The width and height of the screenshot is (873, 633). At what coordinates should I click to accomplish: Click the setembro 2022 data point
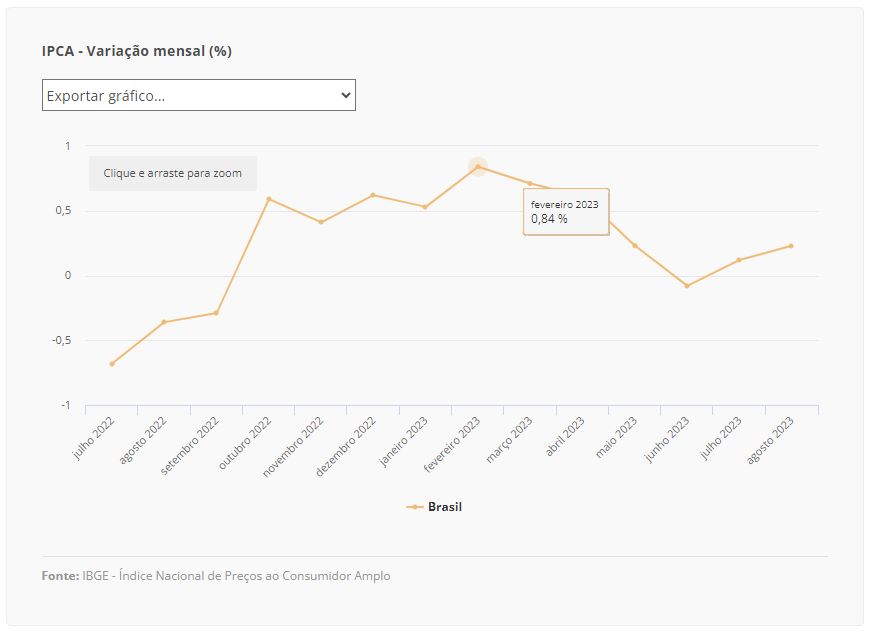point(216,313)
